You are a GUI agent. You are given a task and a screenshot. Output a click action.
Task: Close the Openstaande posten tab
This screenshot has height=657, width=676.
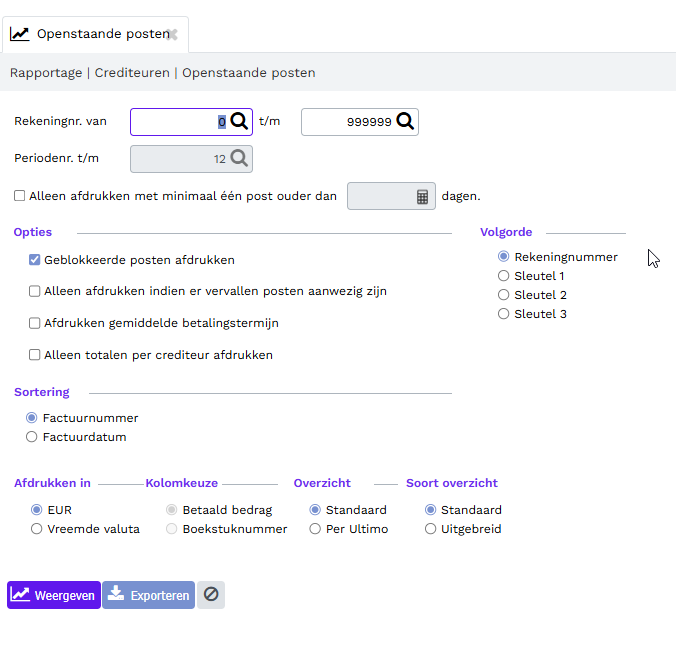click(172, 34)
